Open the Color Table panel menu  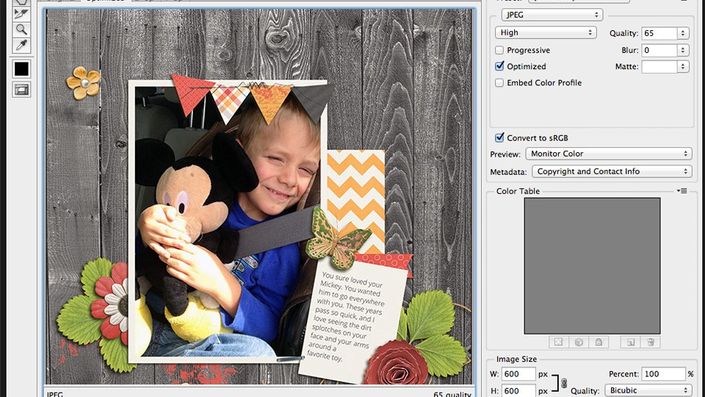coord(682,191)
